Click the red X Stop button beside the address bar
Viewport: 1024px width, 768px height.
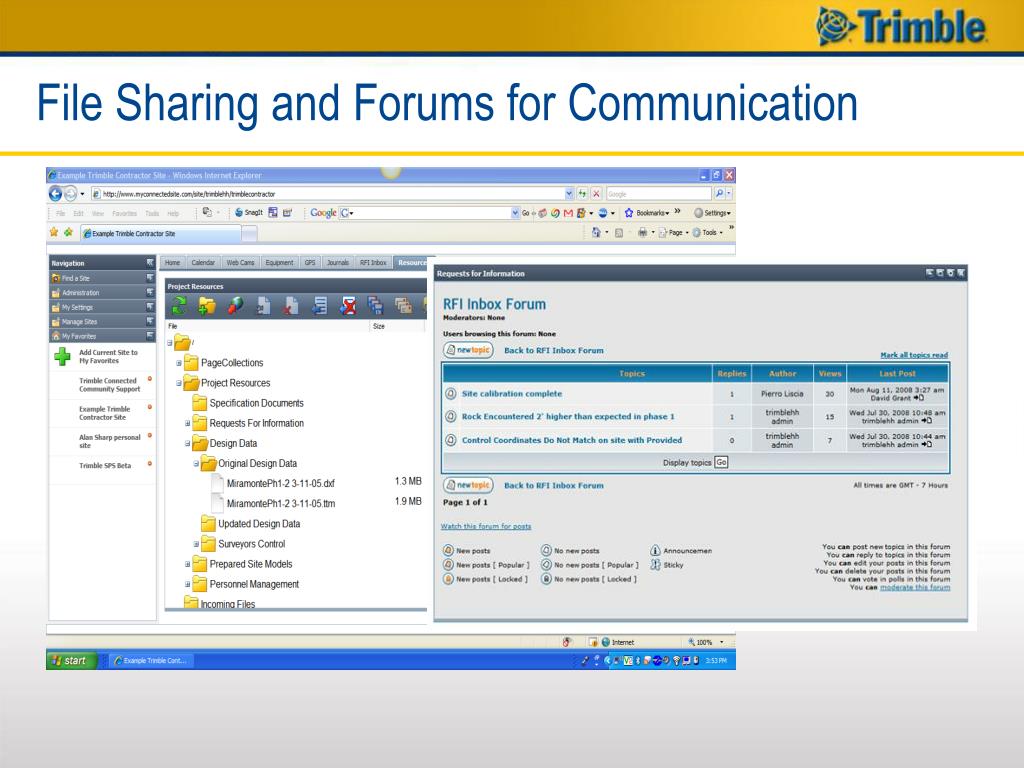596,193
